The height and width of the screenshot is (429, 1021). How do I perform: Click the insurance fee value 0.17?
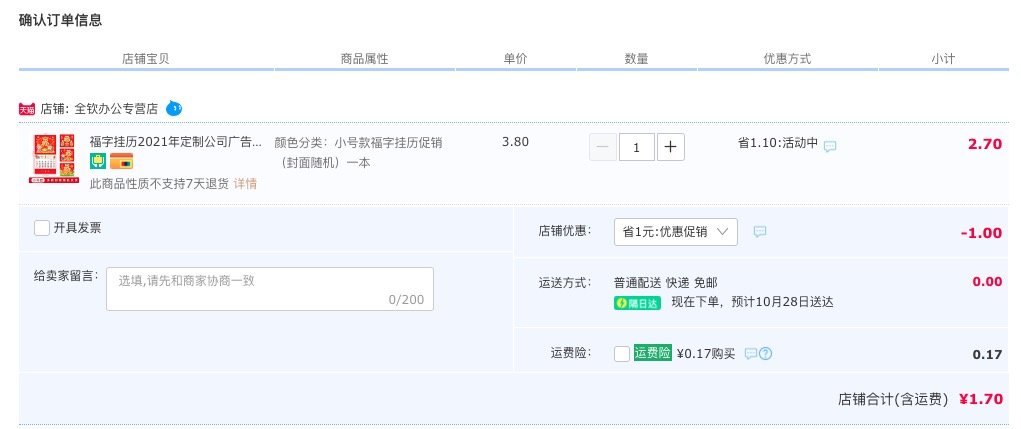pyautogui.click(x=987, y=355)
